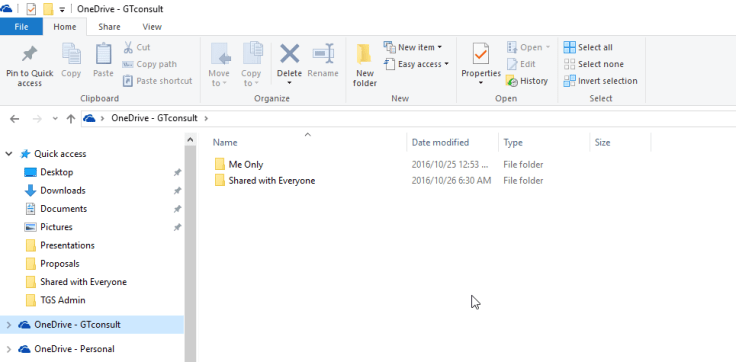
Task: Select OneDrive - Personal in sidebar
Action: [x=74, y=349]
